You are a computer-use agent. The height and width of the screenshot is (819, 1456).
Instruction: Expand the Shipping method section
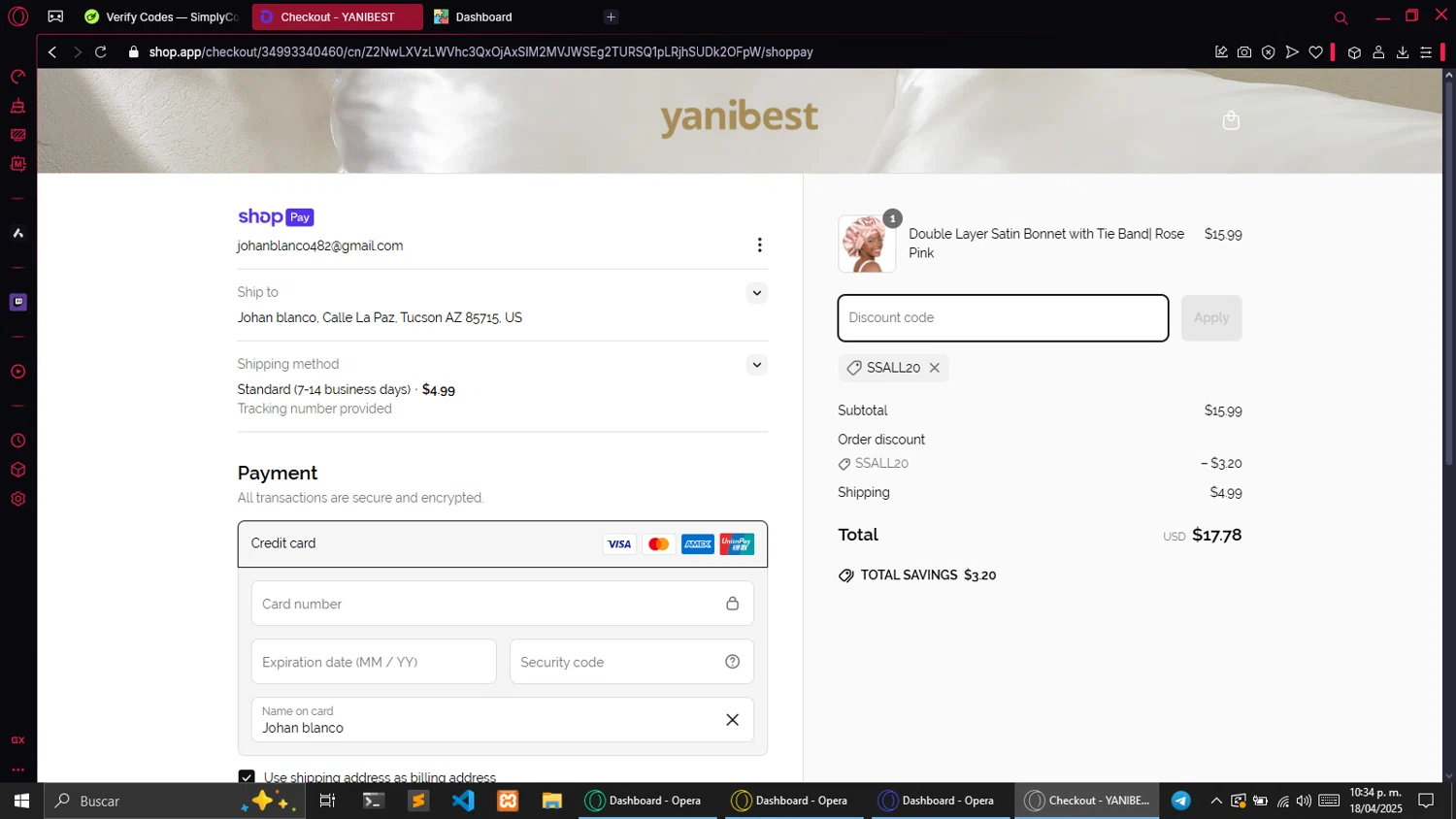click(757, 365)
